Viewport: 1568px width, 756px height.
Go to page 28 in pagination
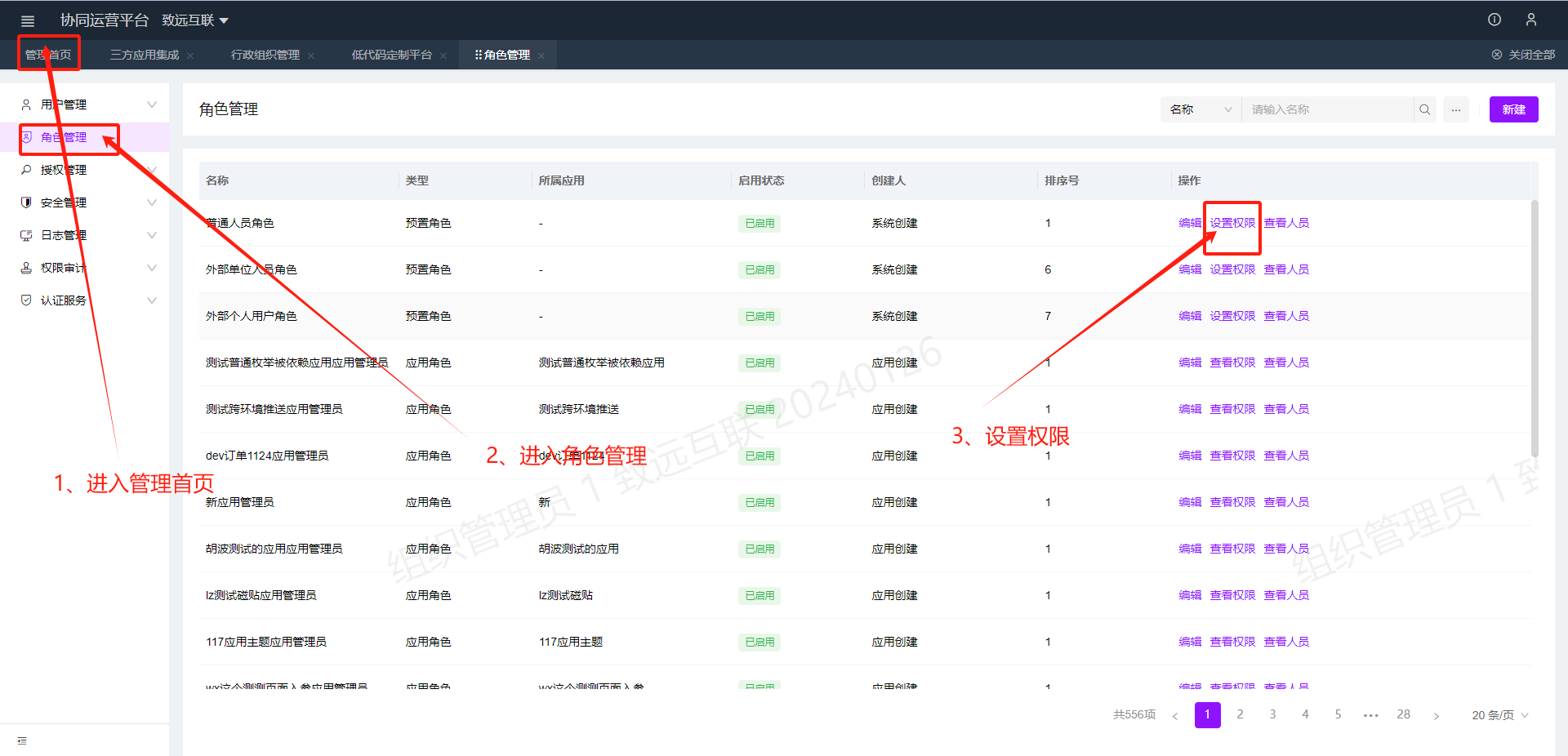(x=1403, y=714)
